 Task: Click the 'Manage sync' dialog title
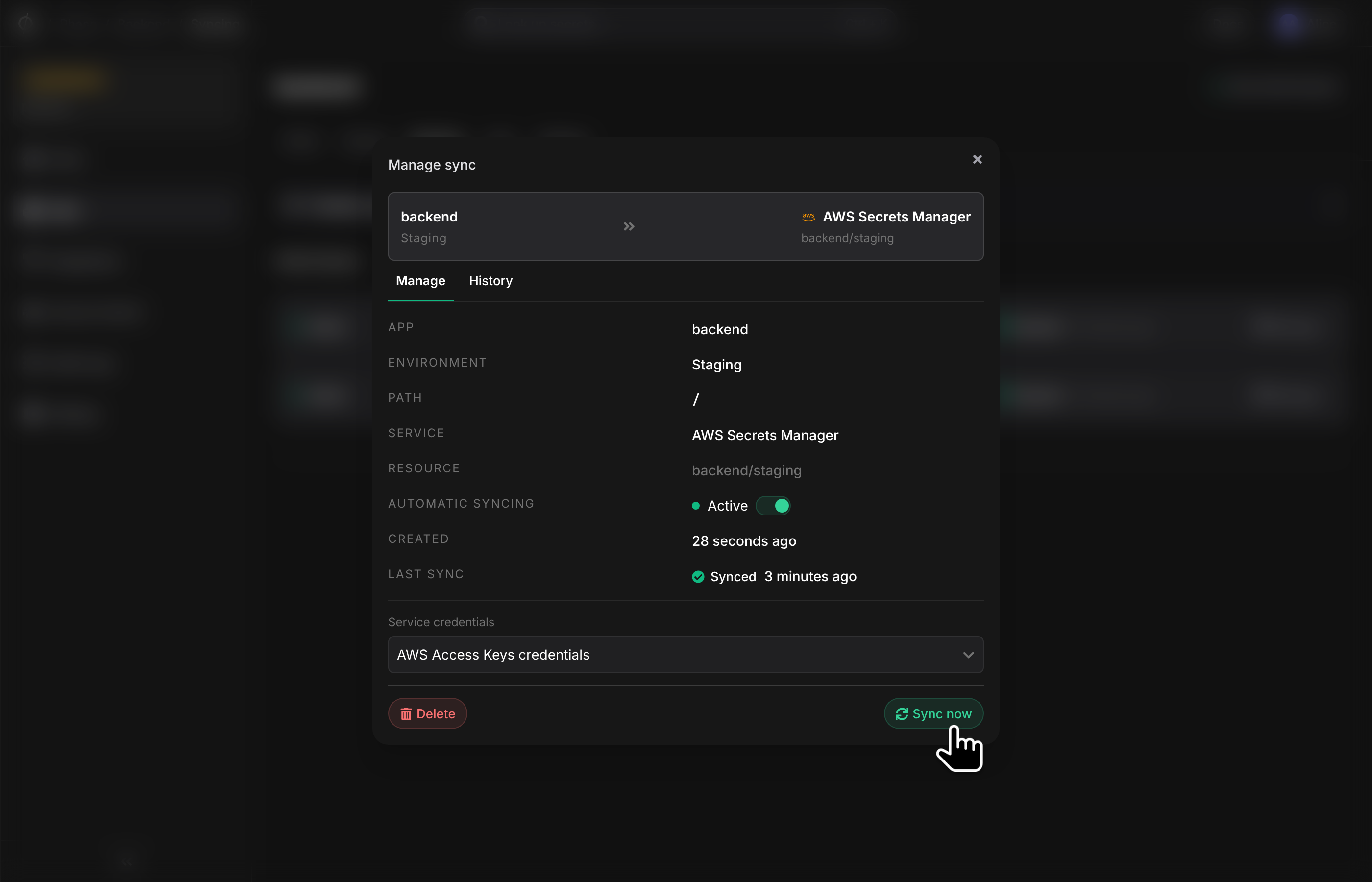tap(432, 165)
